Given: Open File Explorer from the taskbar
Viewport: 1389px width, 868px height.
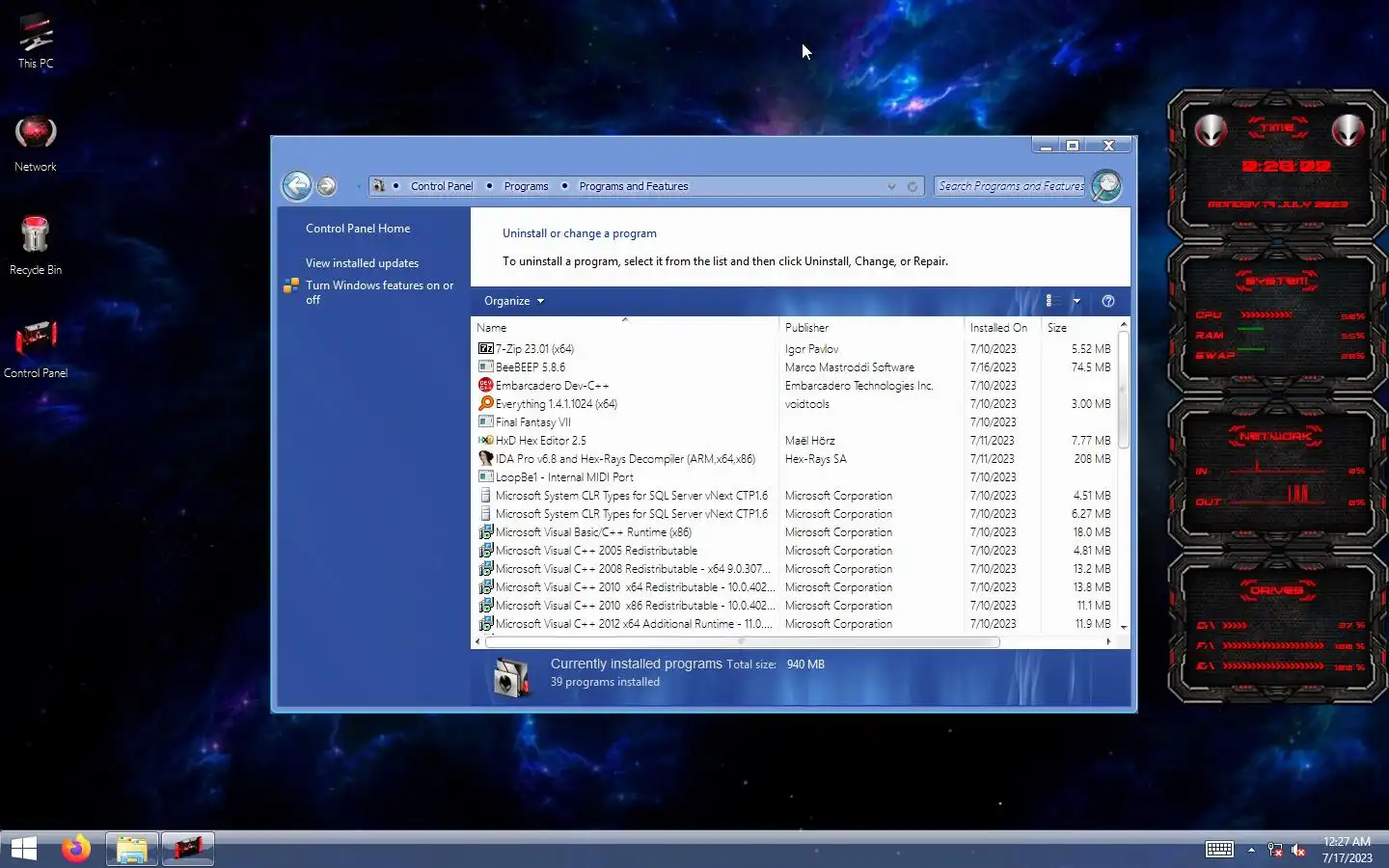Looking at the screenshot, I should point(131,849).
